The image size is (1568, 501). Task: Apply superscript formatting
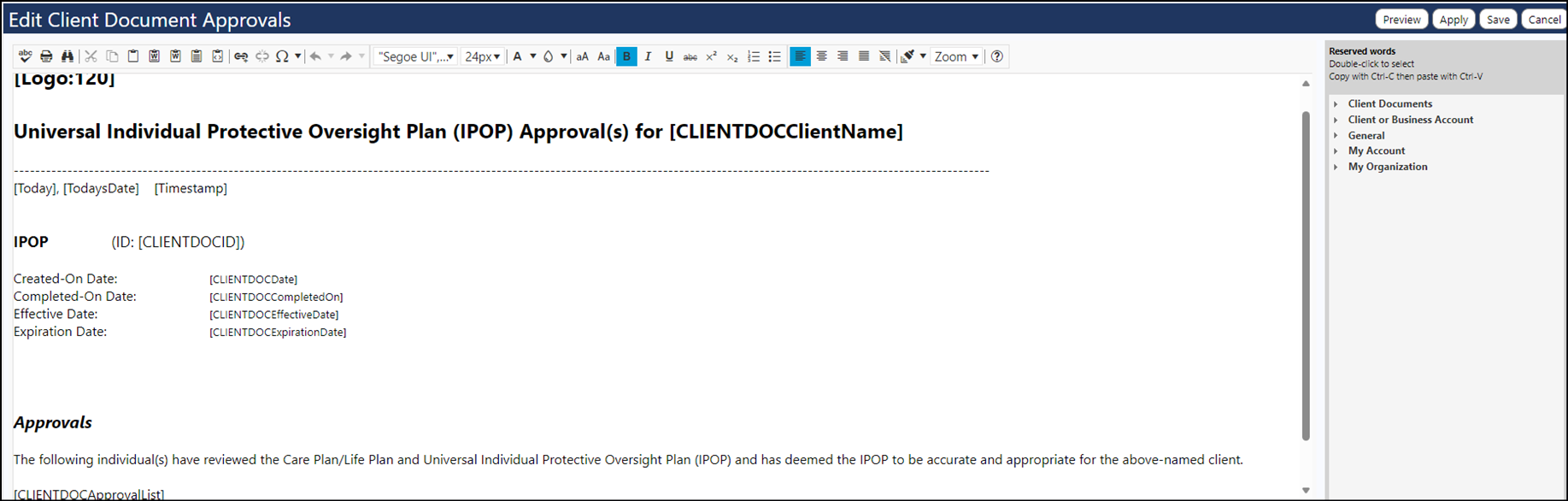click(711, 56)
